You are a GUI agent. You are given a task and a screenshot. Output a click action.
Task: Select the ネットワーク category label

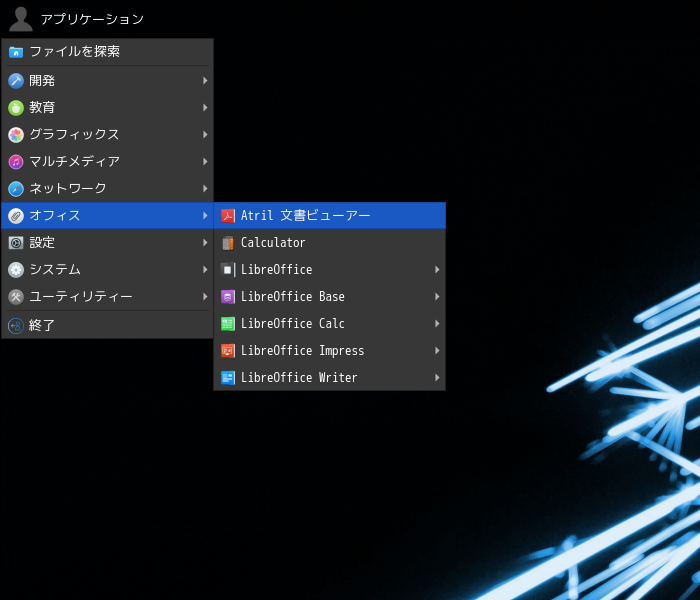68,189
